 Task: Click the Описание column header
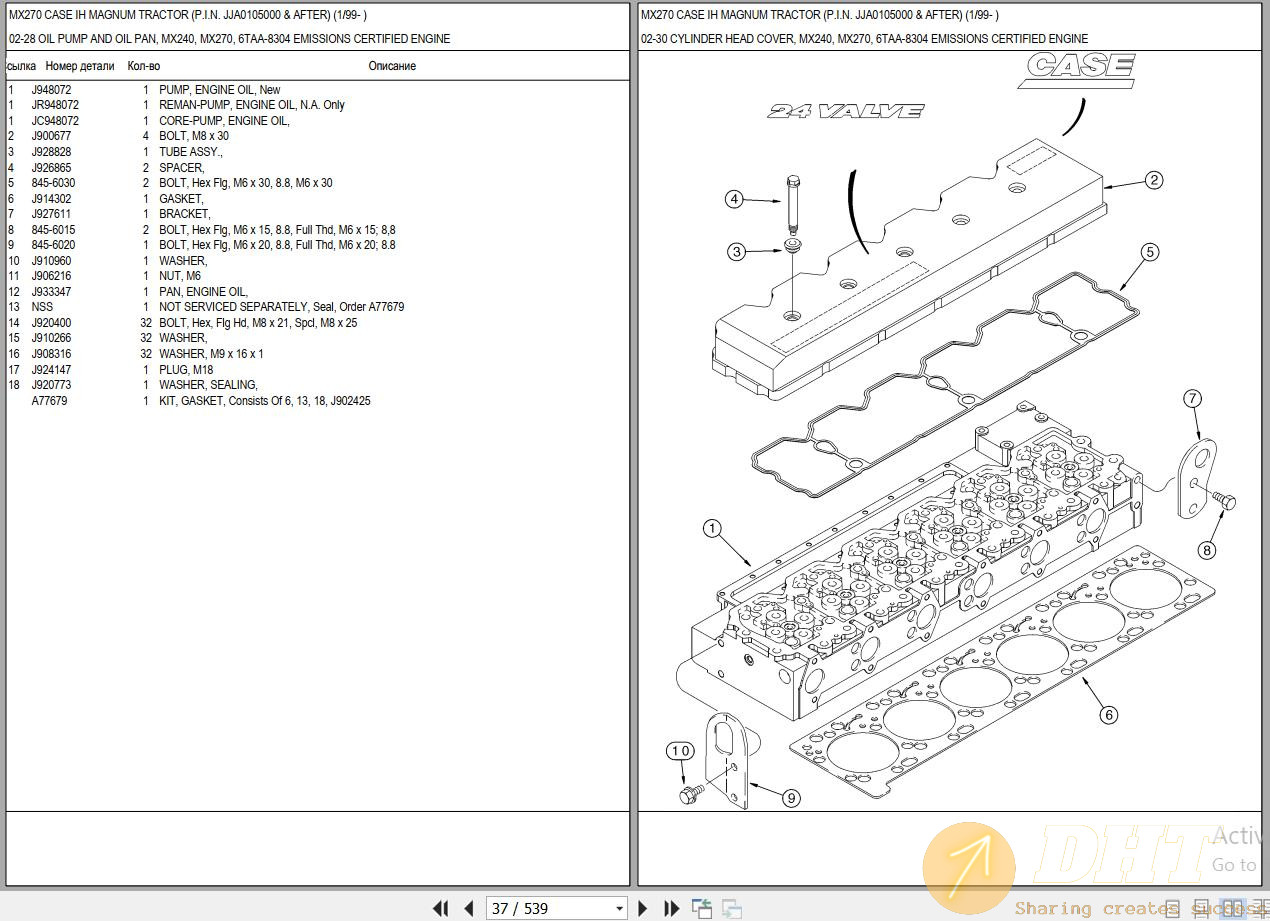coord(390,66)
